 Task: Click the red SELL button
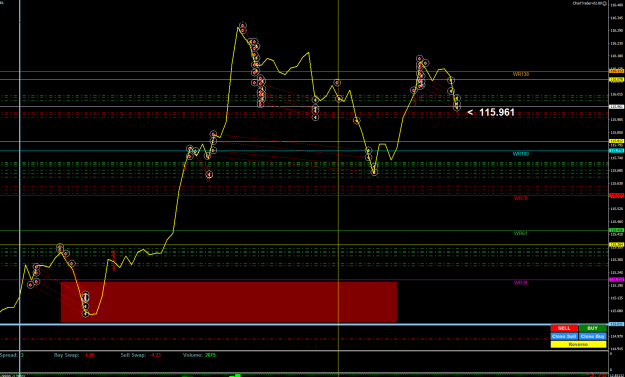click(x=564, y=328)
